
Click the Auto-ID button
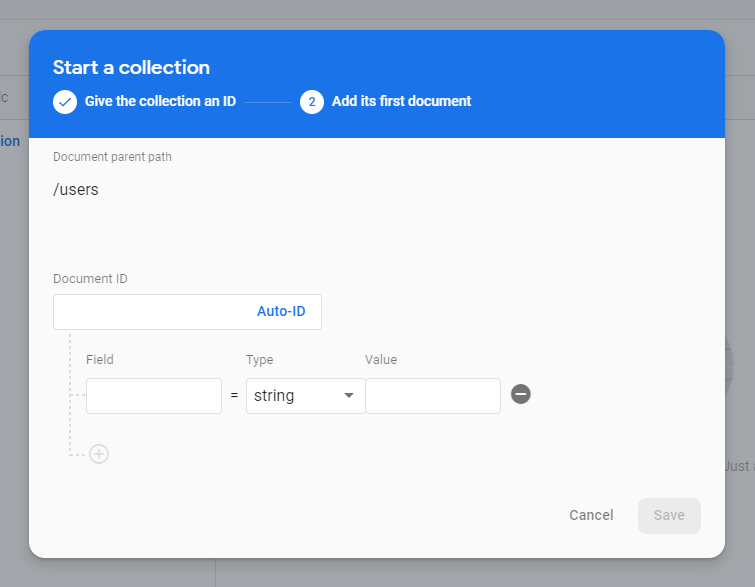coord(281,312)
